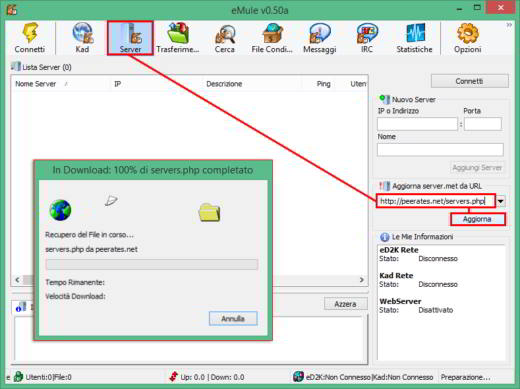Click the Kad Rete heading text
The width and height of the screenshot is (520, 389).
[396, 276]
